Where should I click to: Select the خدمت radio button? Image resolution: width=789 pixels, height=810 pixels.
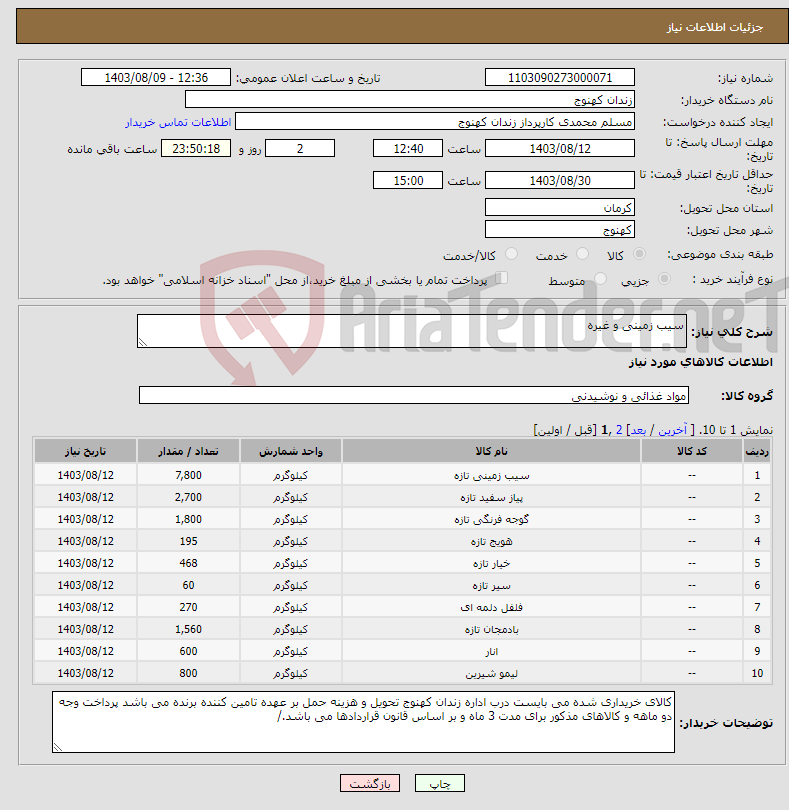pyautogui.click(x=582, y=254)
